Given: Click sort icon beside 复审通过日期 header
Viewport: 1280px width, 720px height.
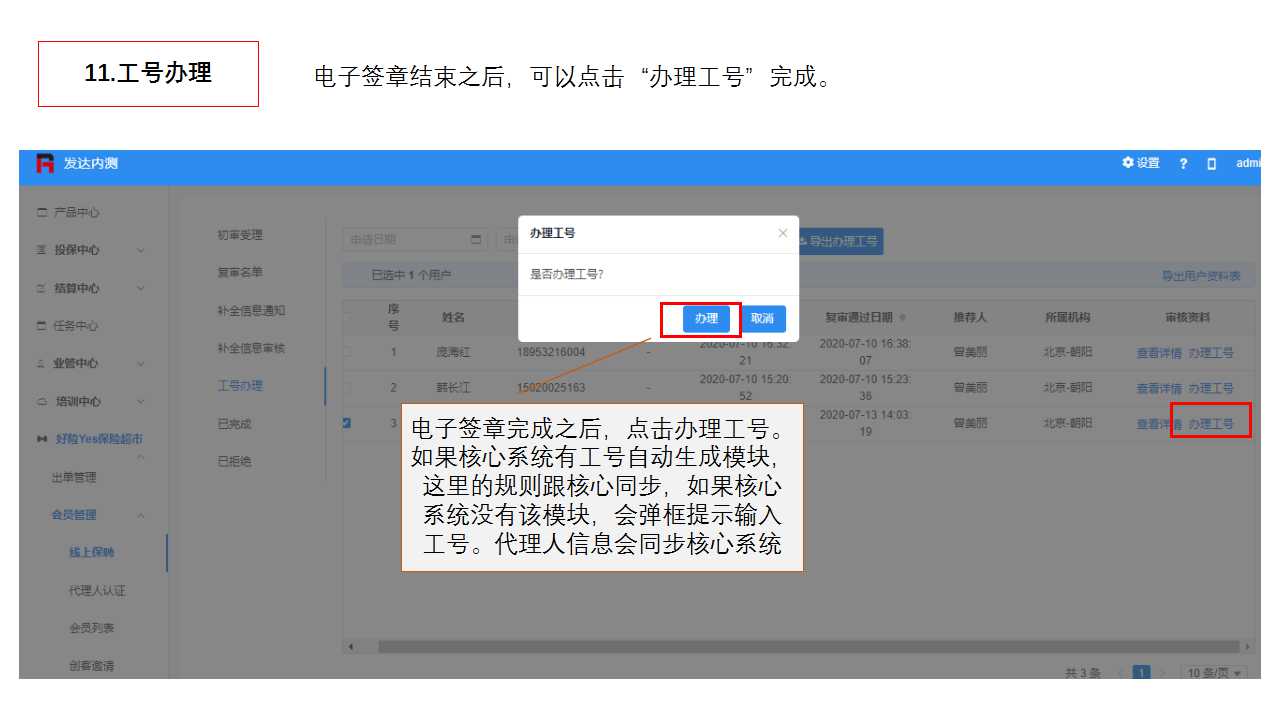Looking at the screenshot, I should coord(902,318).
